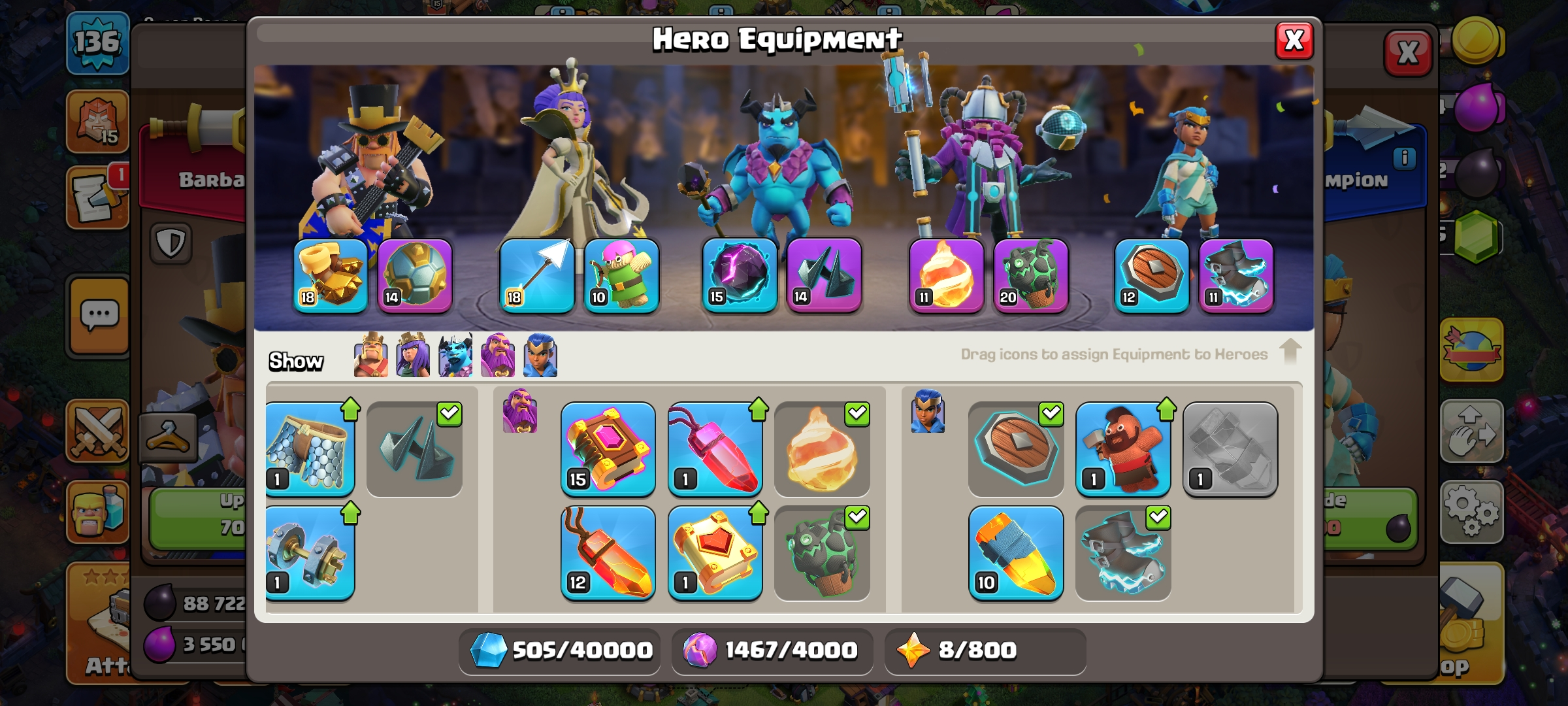Select the level 15 Dark Orb equipment

(740, 276)
